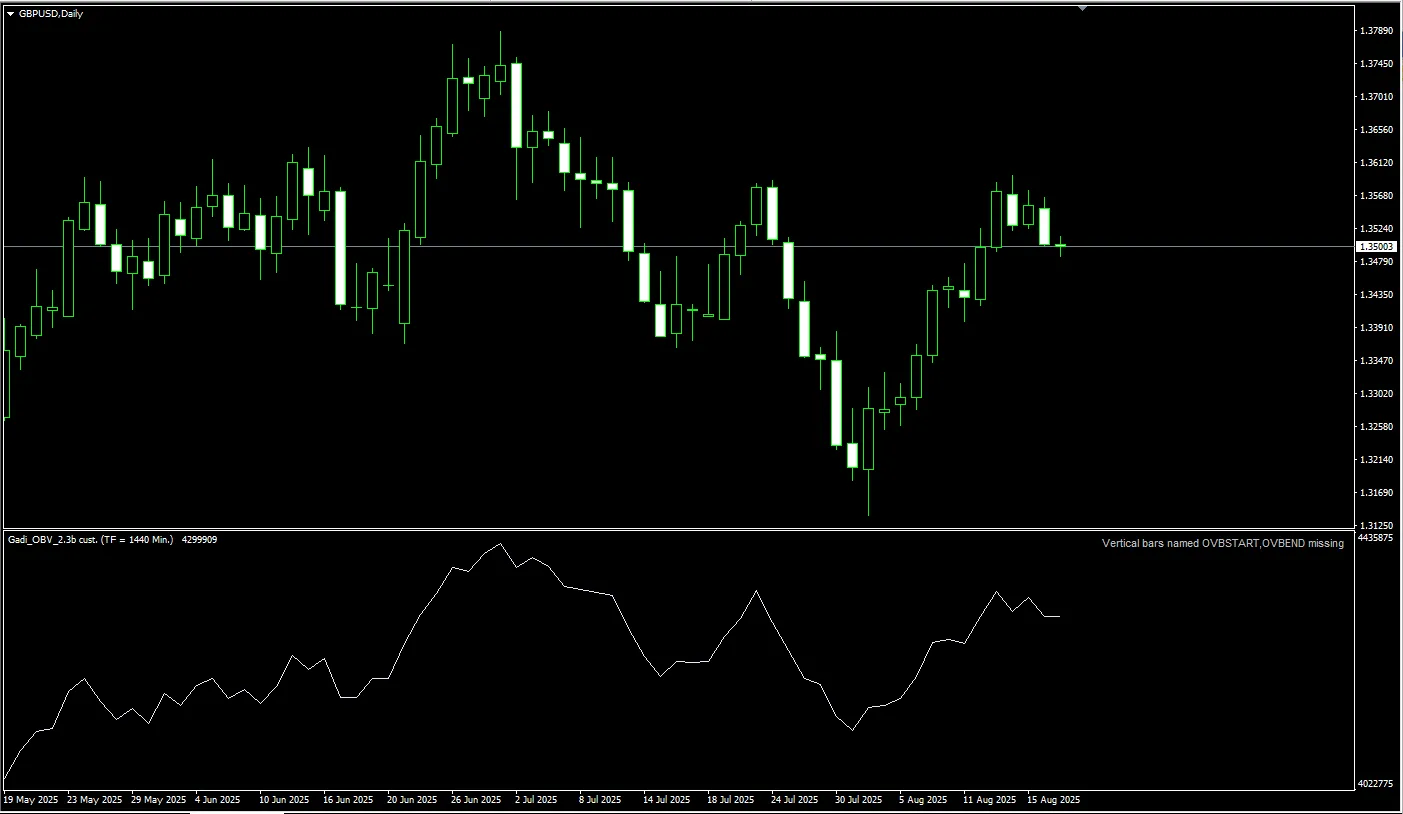Click the price scale value 1.37450

1378,64
